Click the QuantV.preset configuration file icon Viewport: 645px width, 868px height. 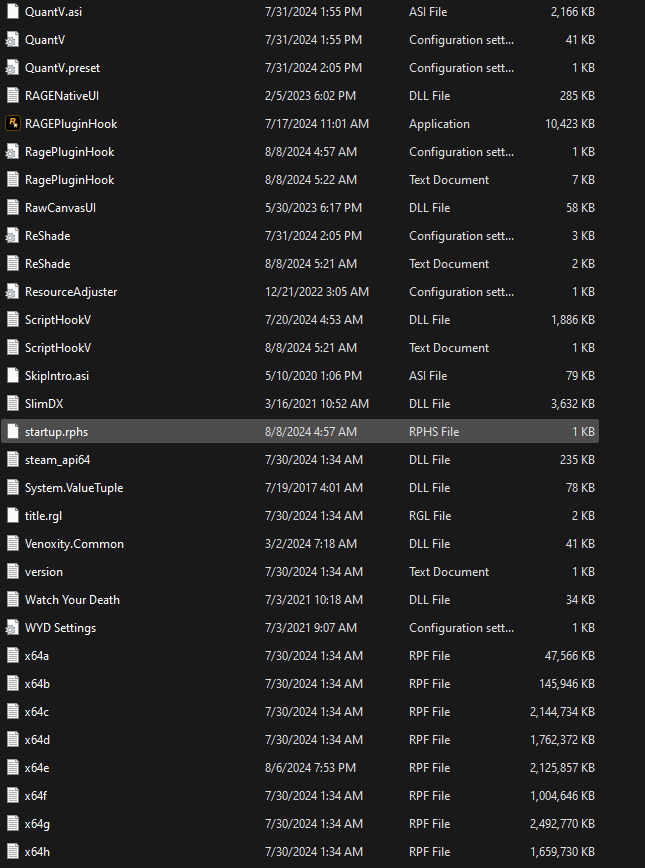[x=13, y=68]
